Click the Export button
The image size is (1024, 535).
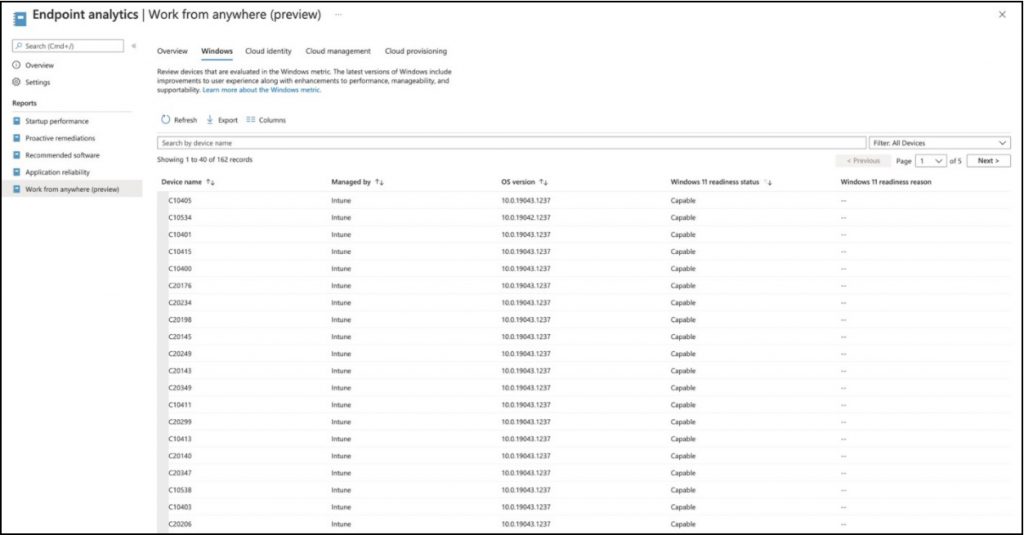(222, 120)
